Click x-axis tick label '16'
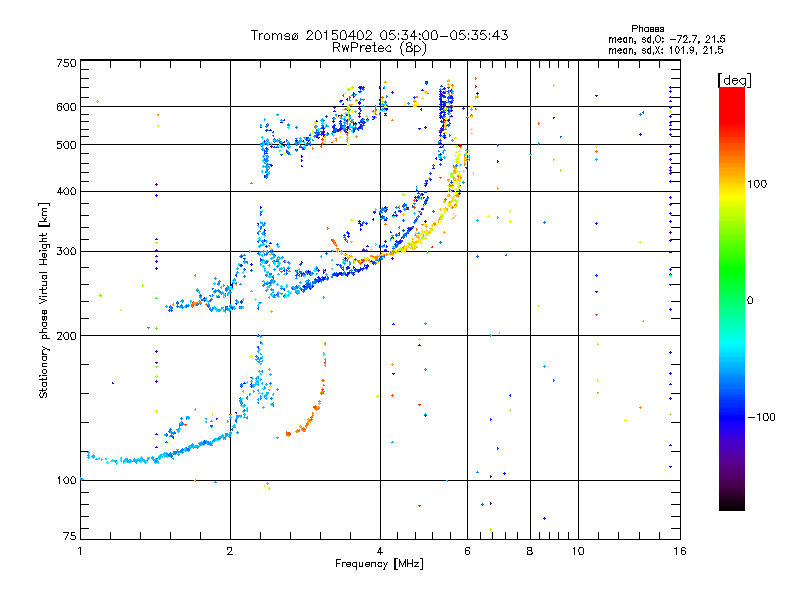800x600 pixels. [x=680, y=551]
